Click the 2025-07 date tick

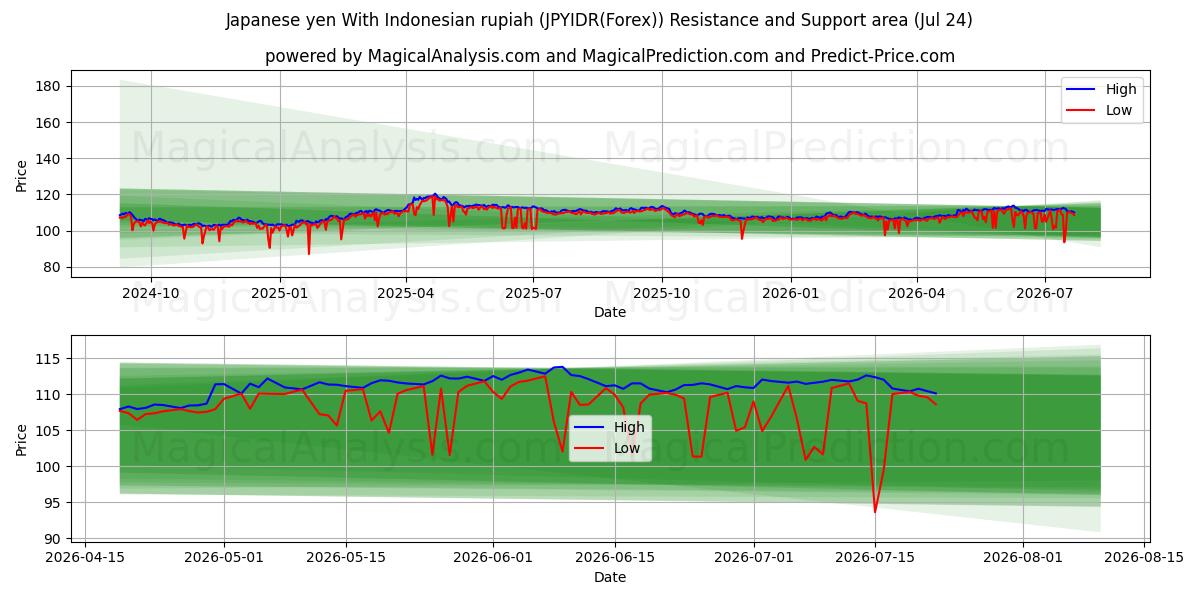click(x=532, y=292)
